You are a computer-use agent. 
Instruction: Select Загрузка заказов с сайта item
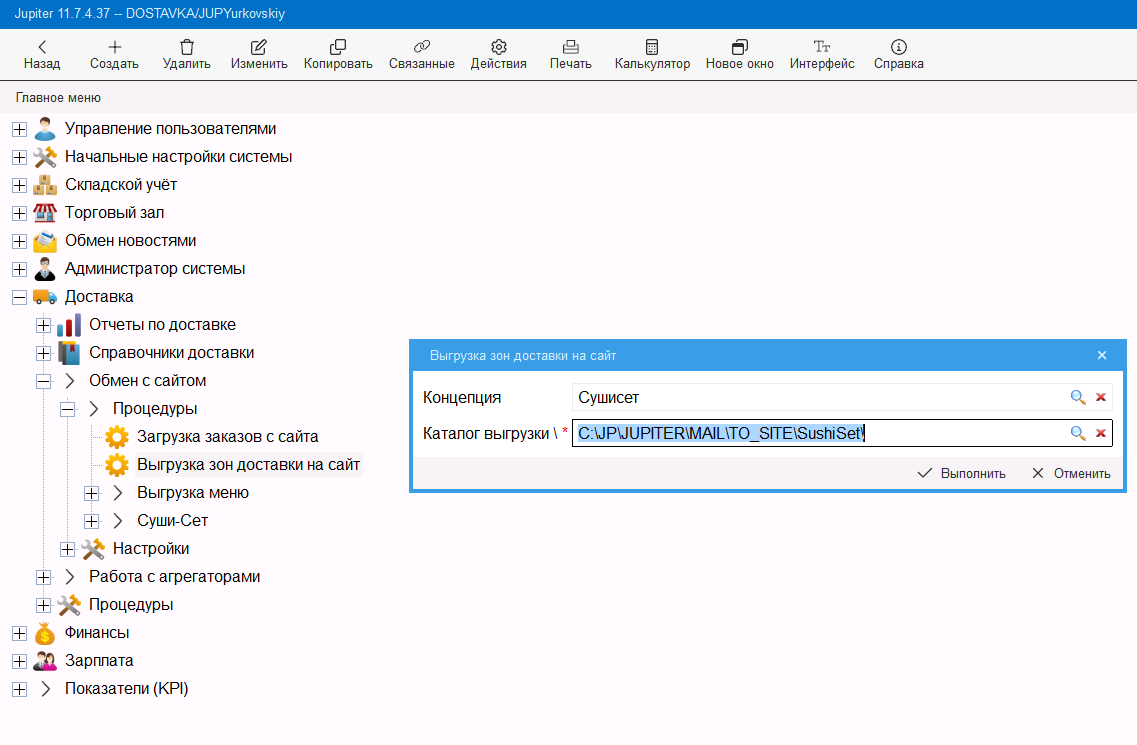coord(227,437)
